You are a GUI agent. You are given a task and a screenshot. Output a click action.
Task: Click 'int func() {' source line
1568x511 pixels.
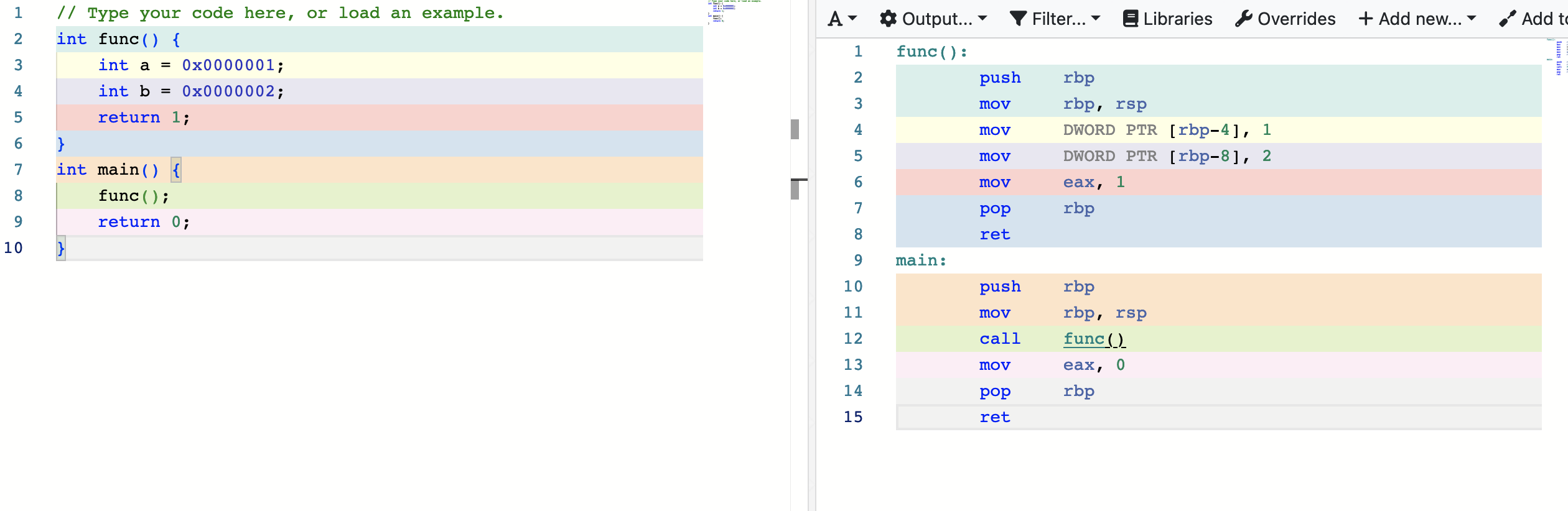[380, 39]
